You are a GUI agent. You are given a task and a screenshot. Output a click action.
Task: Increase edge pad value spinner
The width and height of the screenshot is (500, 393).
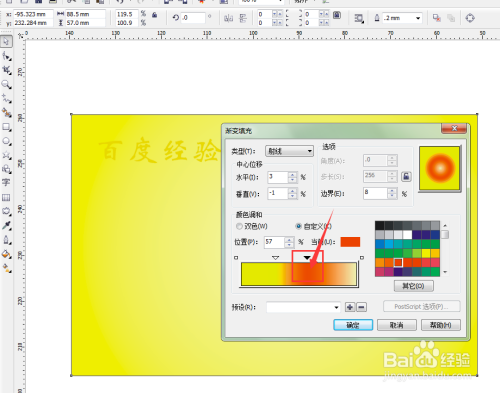(392, 191)
